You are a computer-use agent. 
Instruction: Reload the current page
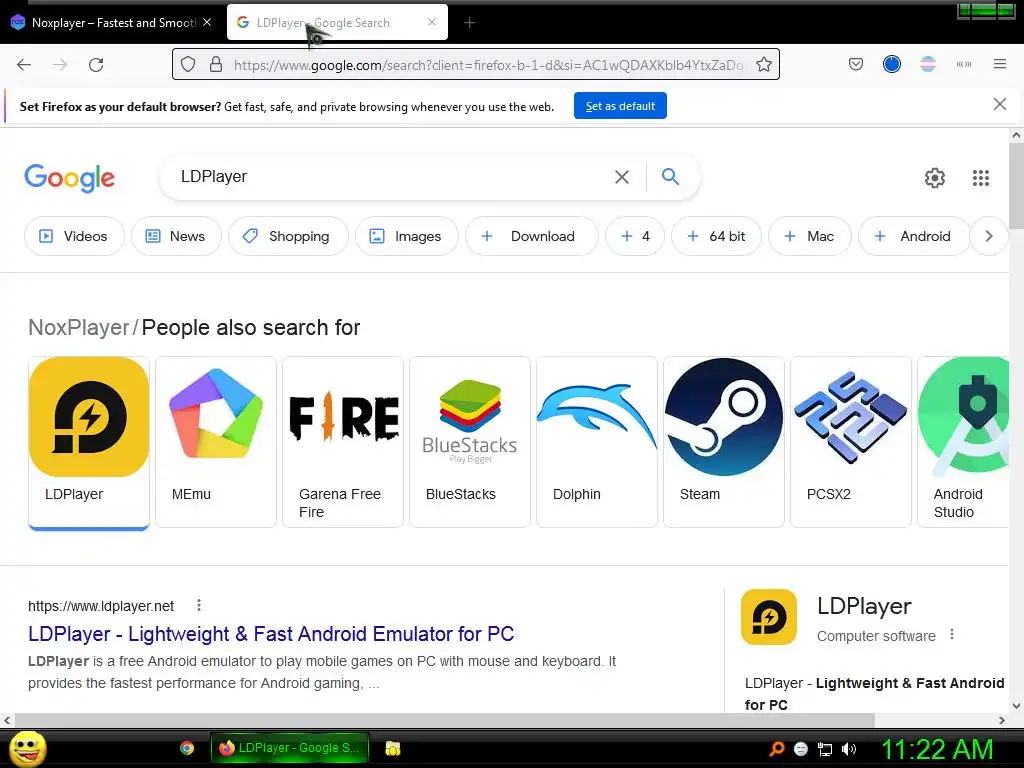pyautogui.click(x=96, y=65)
